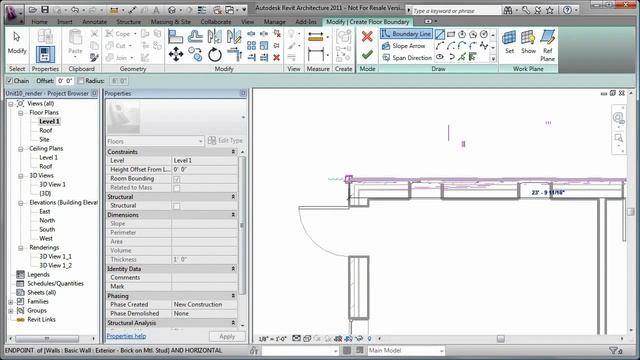640x360 pixels.
Task: Click the Edit Type button
Action: (x=225, y=141)
